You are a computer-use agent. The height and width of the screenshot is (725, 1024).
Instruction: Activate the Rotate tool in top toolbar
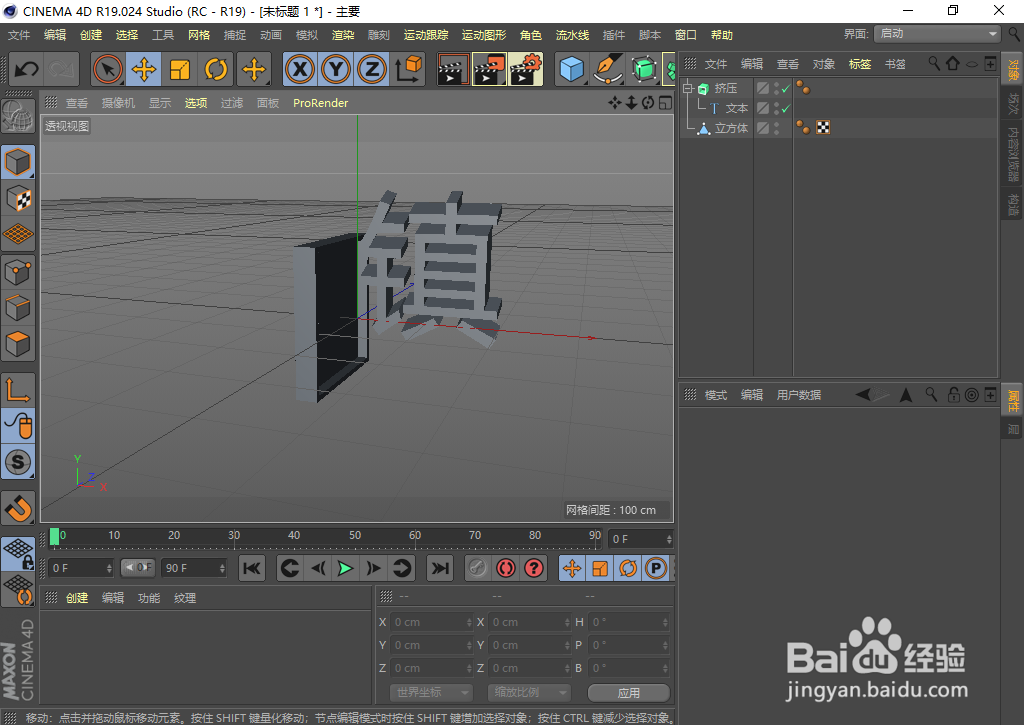pyautogui.click(x=216, y=69)
